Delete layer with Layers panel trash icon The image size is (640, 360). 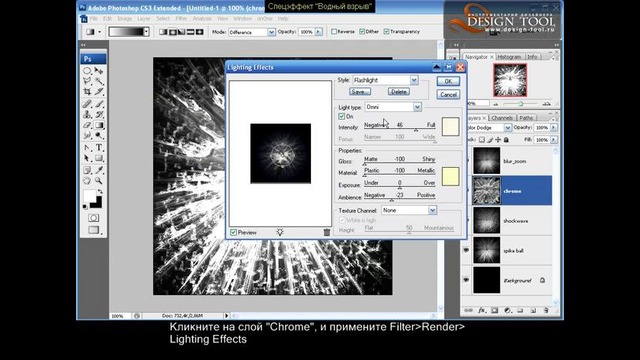pos(546,311)
